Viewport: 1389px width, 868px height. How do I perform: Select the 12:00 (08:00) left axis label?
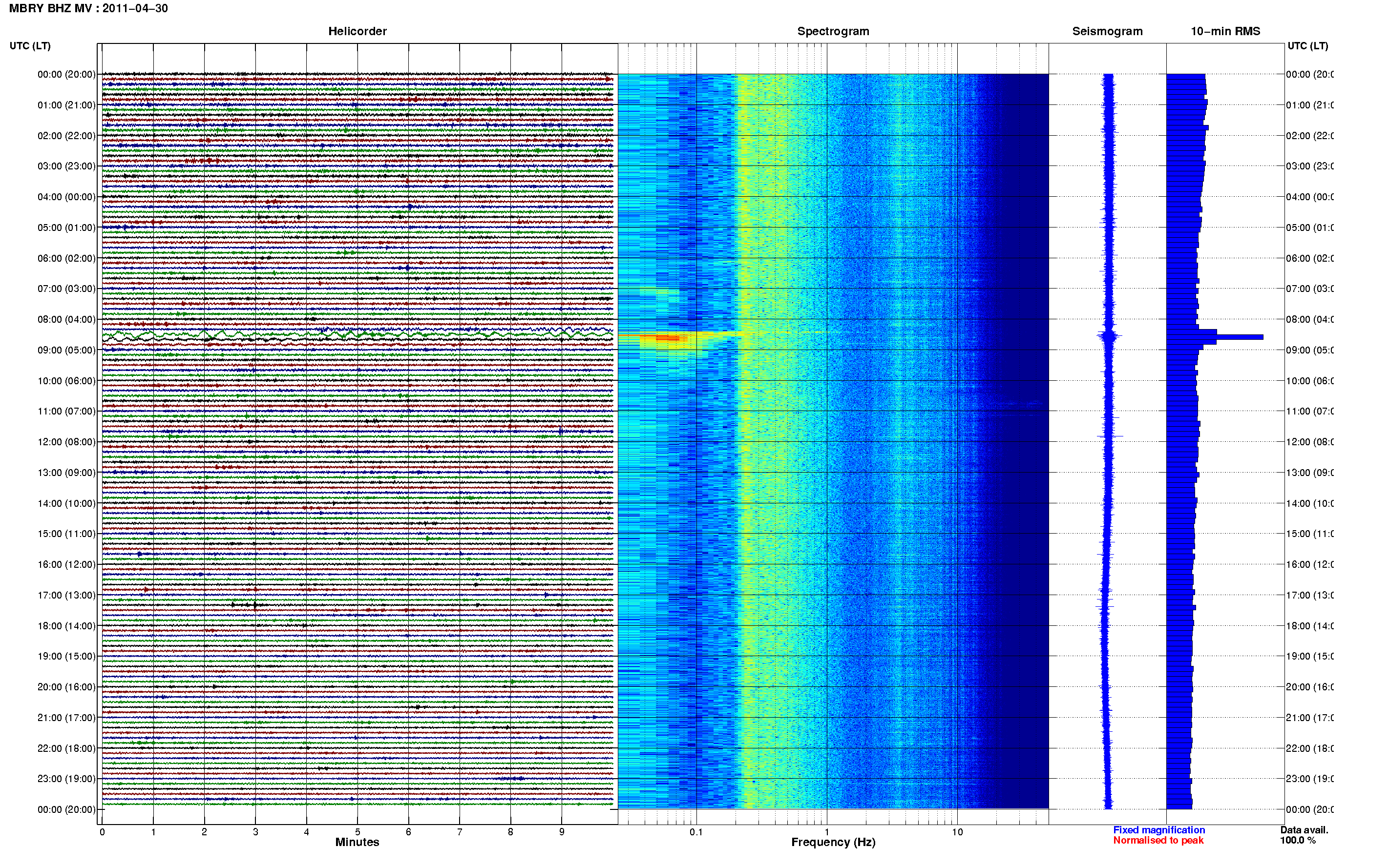(66, 442)
